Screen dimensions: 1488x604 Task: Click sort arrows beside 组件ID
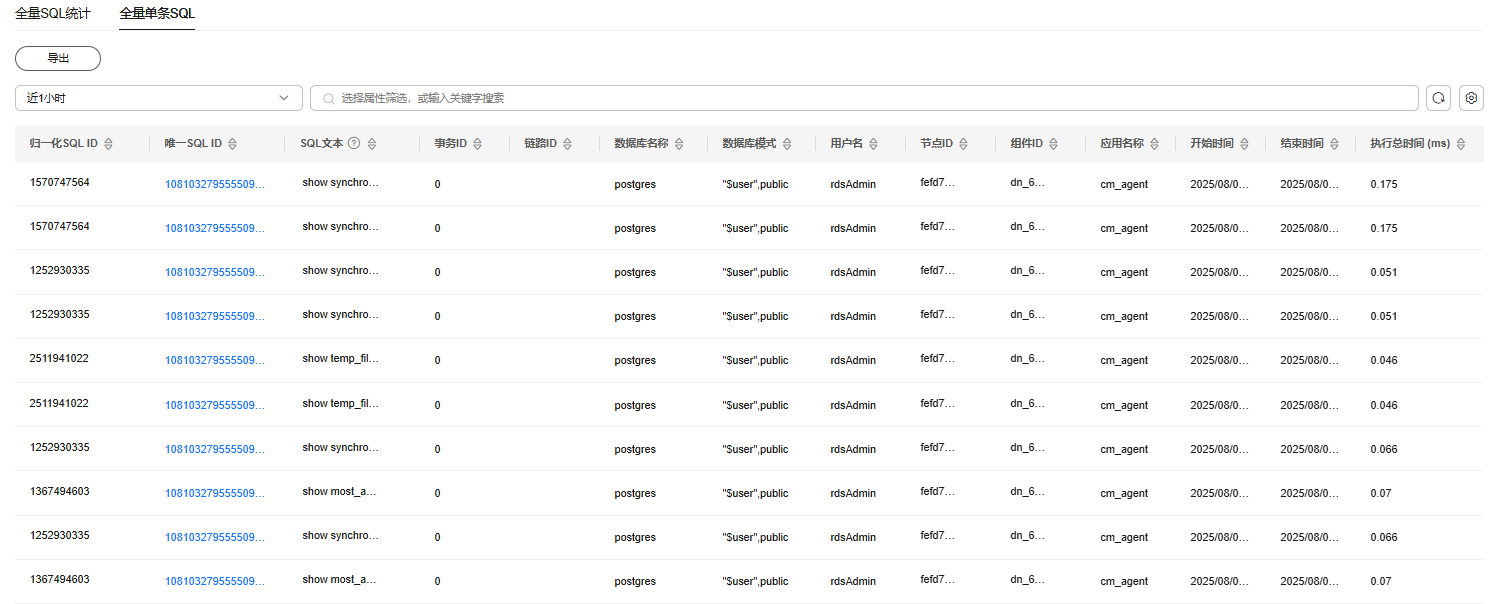click(x=1053, y=144)
